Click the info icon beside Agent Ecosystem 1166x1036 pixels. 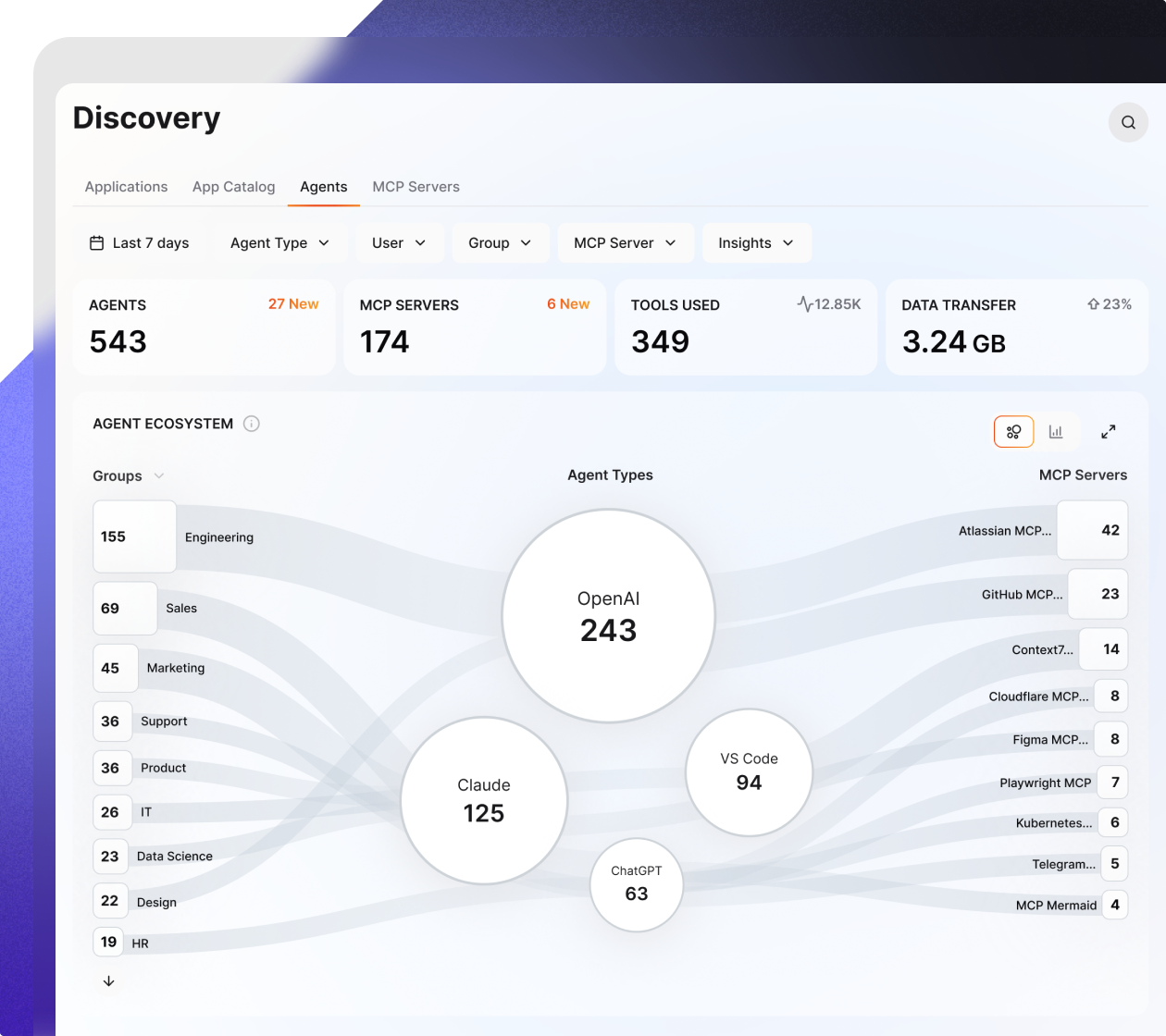coord(252,424)
